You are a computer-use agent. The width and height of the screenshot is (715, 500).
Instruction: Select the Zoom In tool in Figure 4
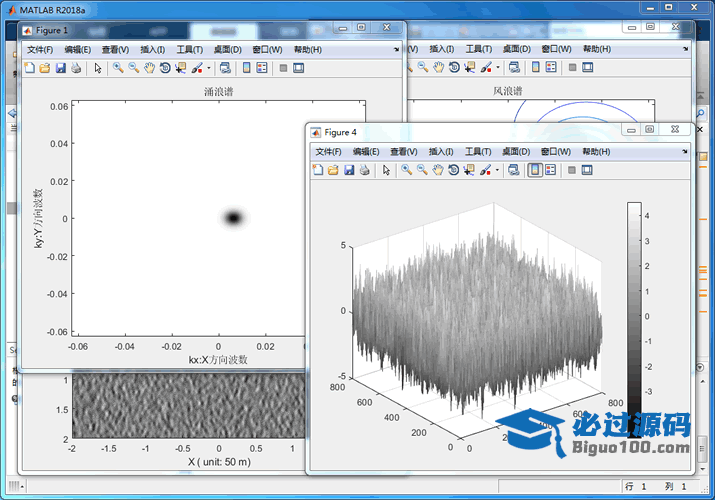coord(406,170)
